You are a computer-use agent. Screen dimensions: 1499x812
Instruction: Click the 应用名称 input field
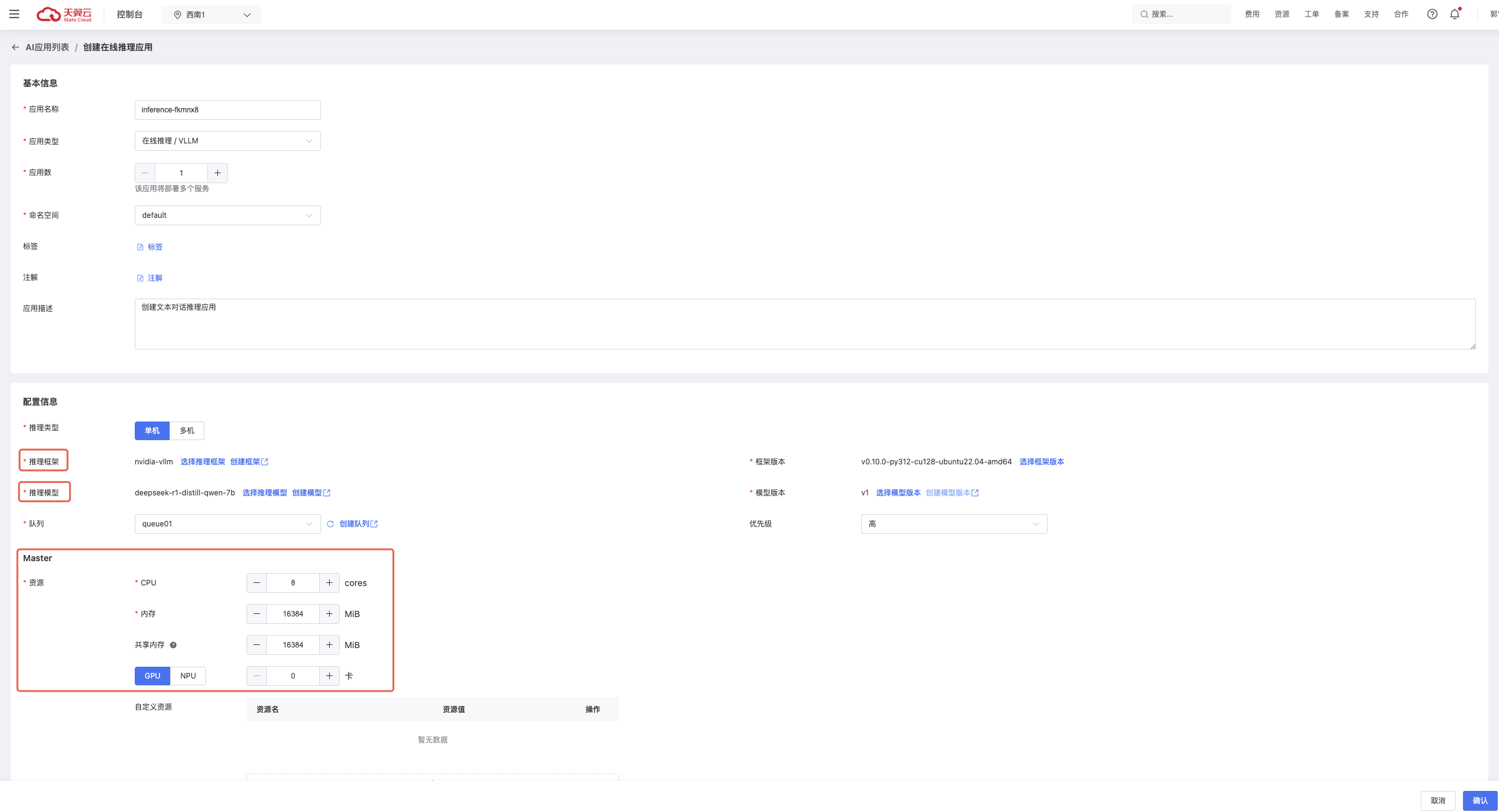tap(227, 110)
